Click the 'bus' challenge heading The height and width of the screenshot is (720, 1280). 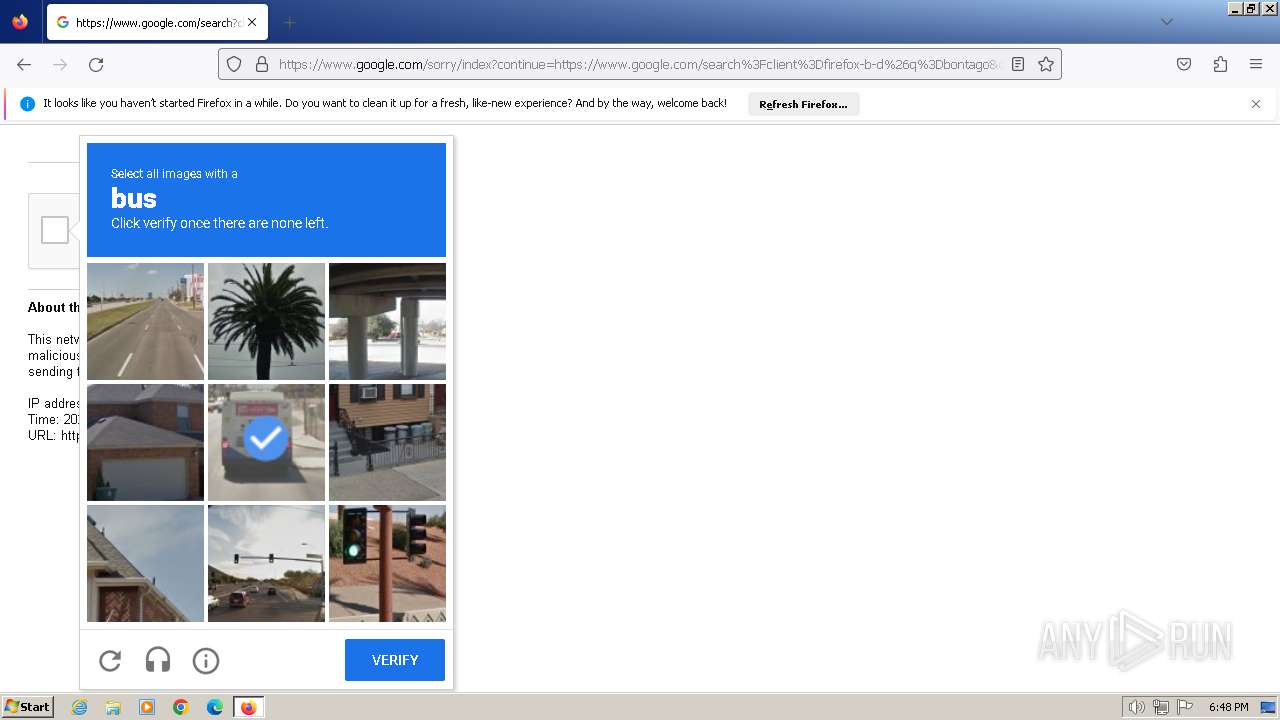[134, 198]
